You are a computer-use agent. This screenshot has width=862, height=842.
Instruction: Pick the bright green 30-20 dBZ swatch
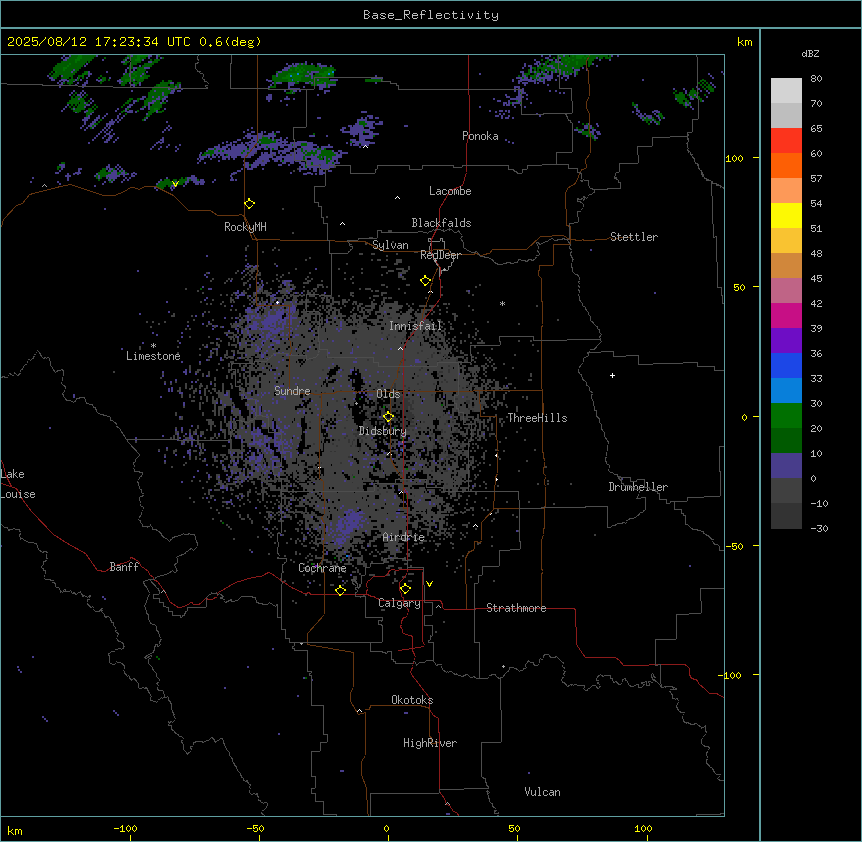786,416
